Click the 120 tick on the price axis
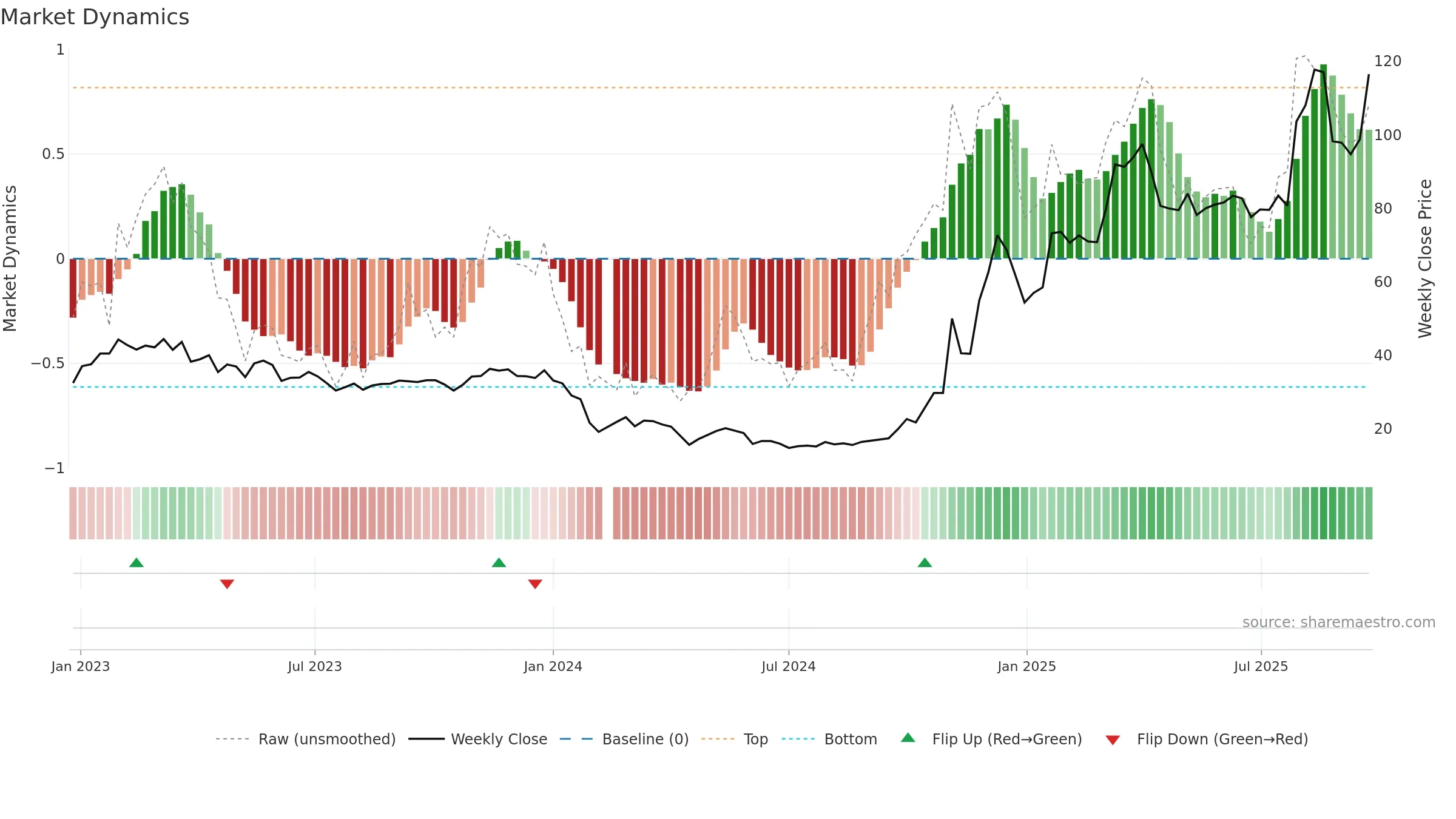Image resolution: width=1456 pixels, height=819 pixels. click(1387, 61)
